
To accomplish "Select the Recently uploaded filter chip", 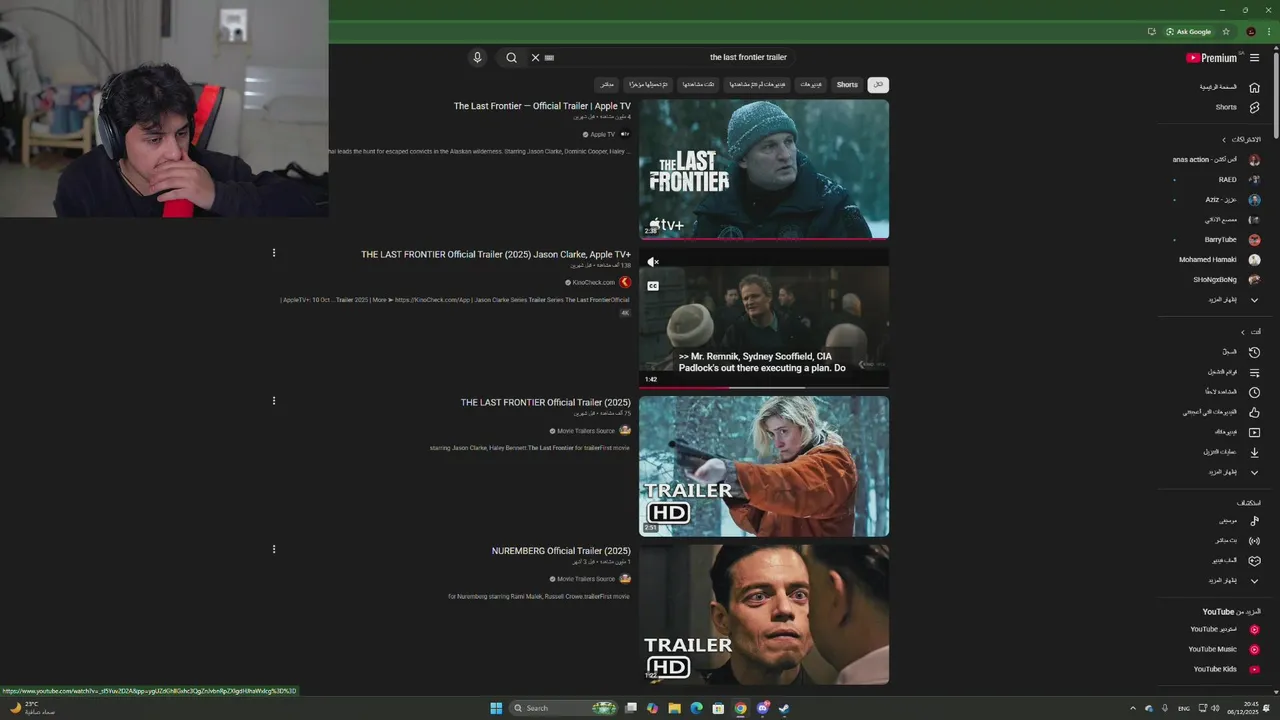I will (x=648, y=85).
